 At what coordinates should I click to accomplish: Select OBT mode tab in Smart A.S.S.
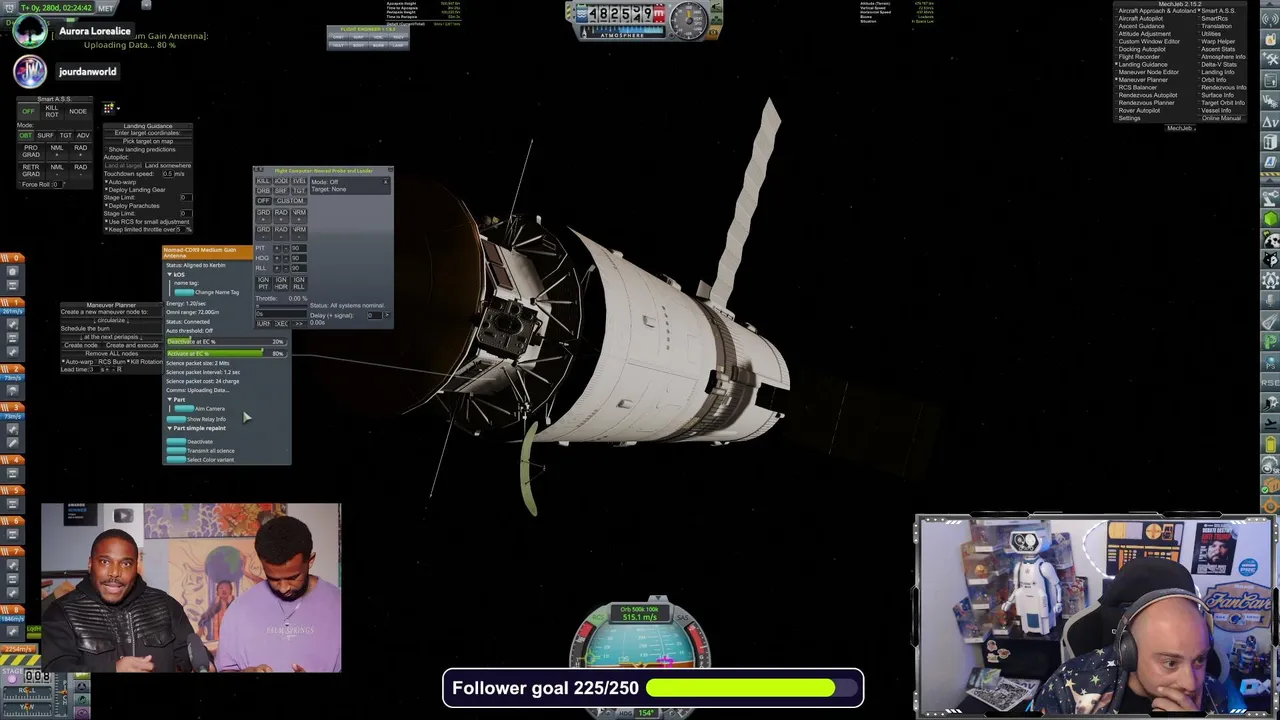26,135
